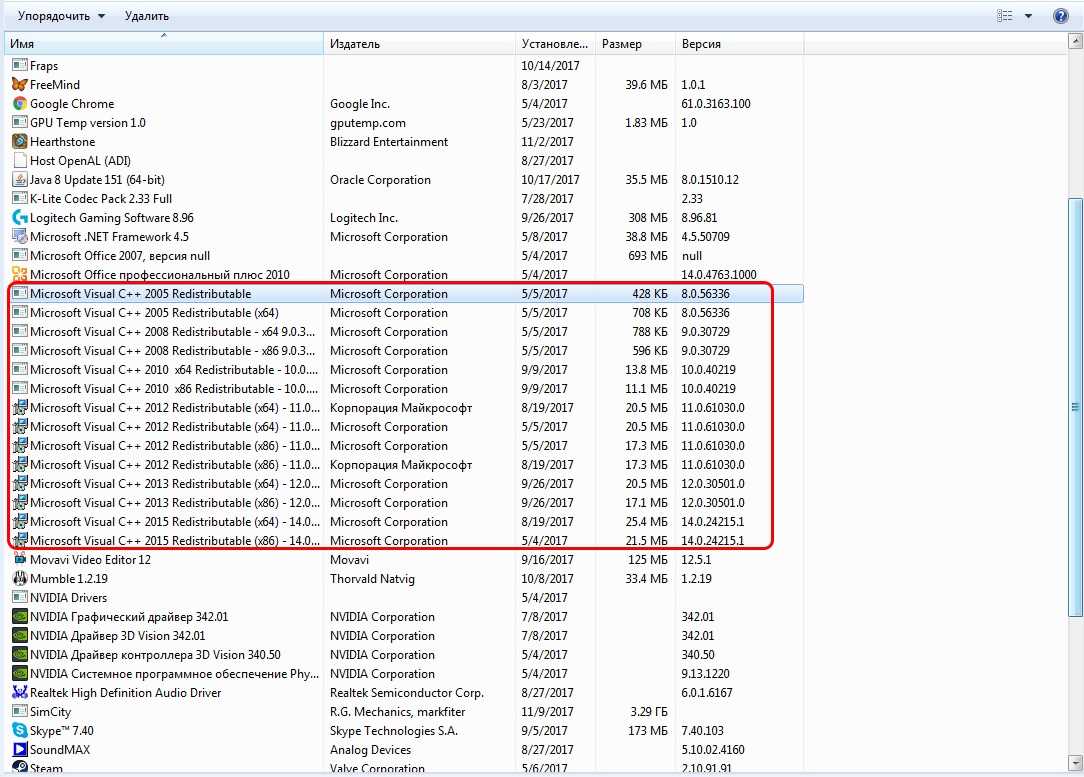1084x777 pixels.
Task: Click the Удалить button
Action: tap(147, 16)
